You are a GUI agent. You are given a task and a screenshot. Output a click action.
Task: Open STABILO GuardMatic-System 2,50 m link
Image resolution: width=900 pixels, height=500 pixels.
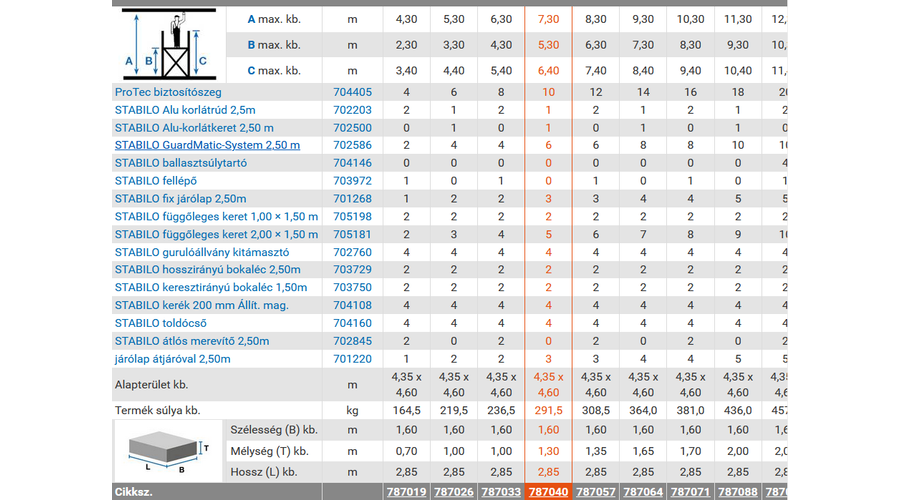(x=207, y=145)
